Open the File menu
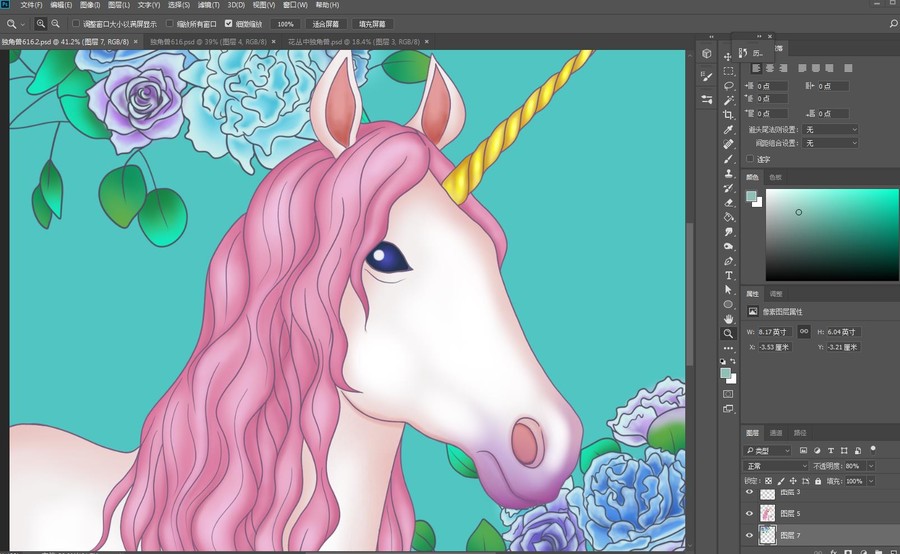This screenshot has height=554, width=900. pos(31,5)
